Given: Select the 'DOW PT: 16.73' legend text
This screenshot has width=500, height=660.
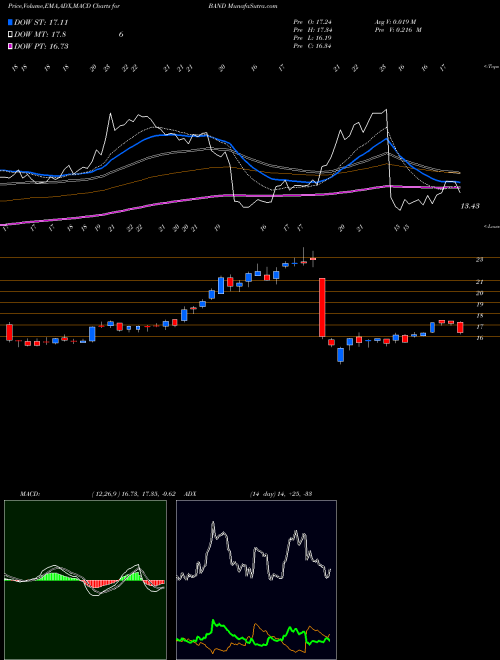Looking at the screenshot, I should [x=41, y=46].
